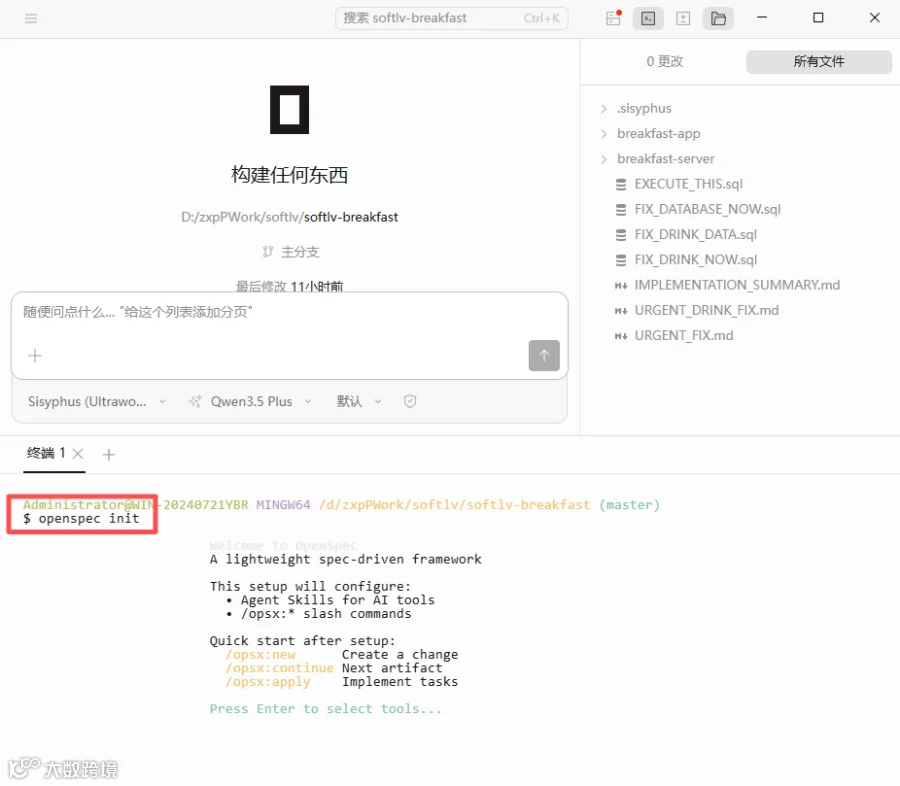This screenshot has width=900, height=786.
Task: Add a new terminal tab
Action: pyautogui.click(x=108, y=455)
